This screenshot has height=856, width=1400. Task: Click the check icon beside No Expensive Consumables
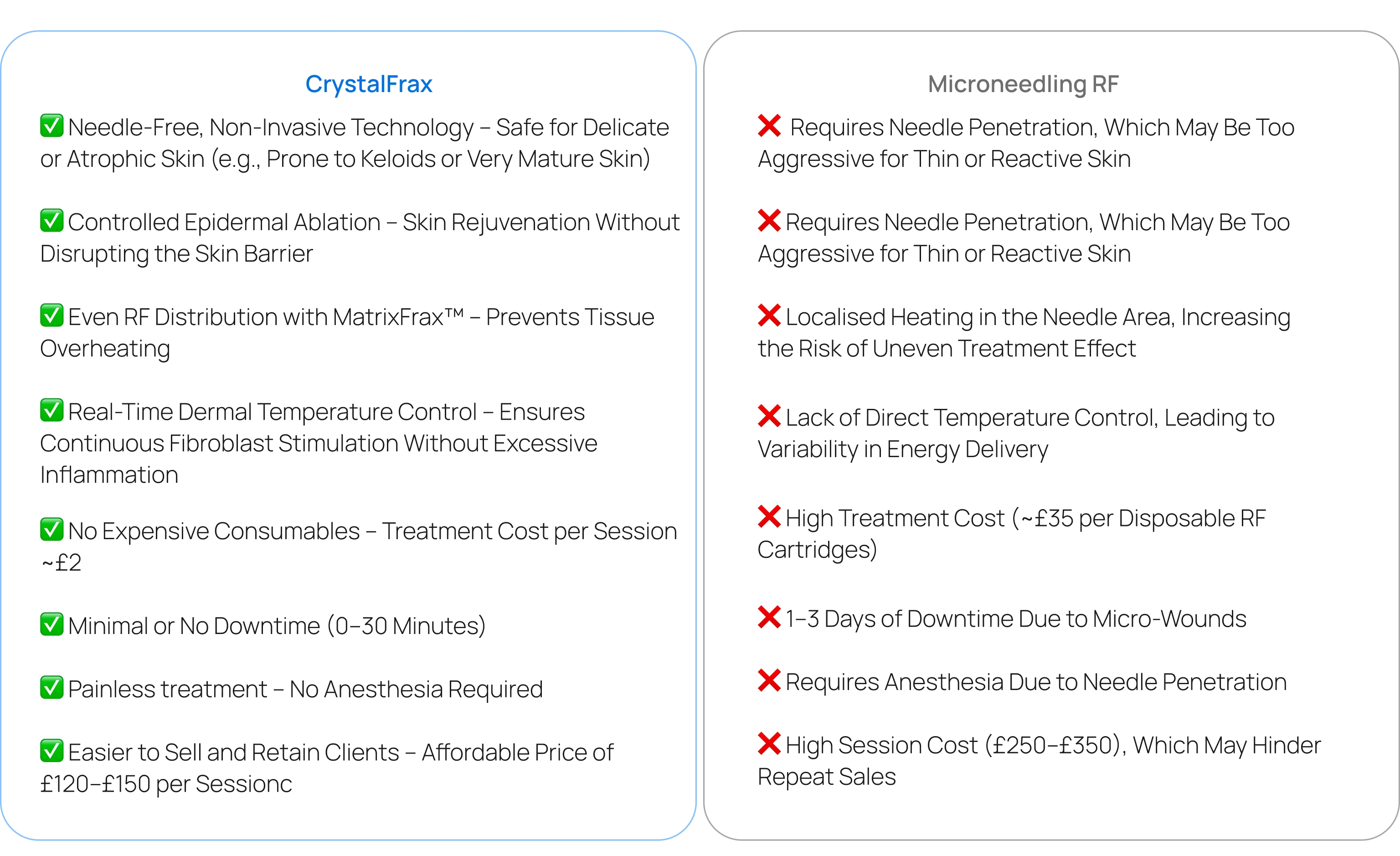51,530
